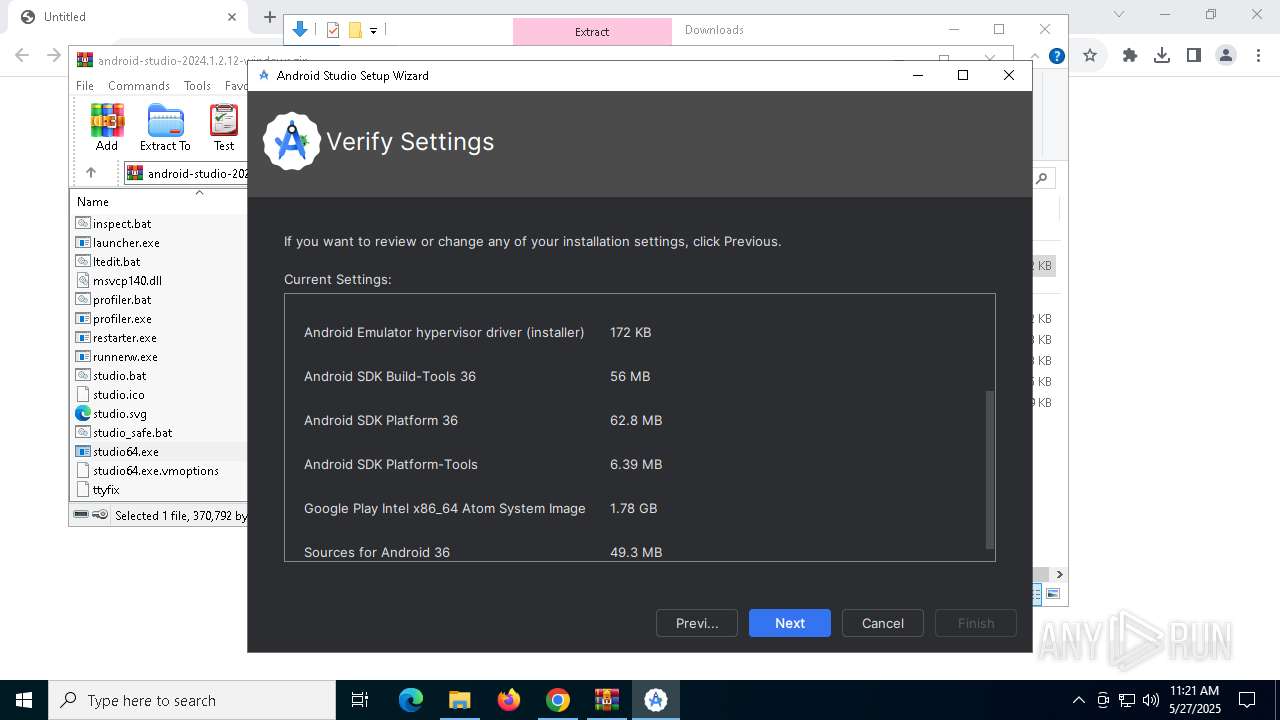Screen dimensions: 1280x720
Task: Collapse the Explorer ribbon chevron
Action: (1035, 56)
